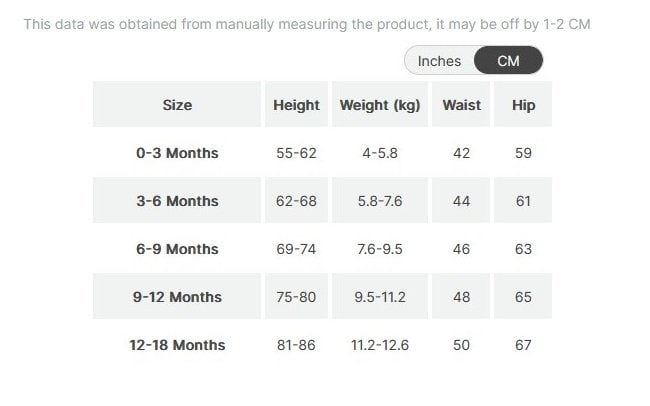
Task: Click the Height column header
Action: pyautogui.click(x=296, y=105)
